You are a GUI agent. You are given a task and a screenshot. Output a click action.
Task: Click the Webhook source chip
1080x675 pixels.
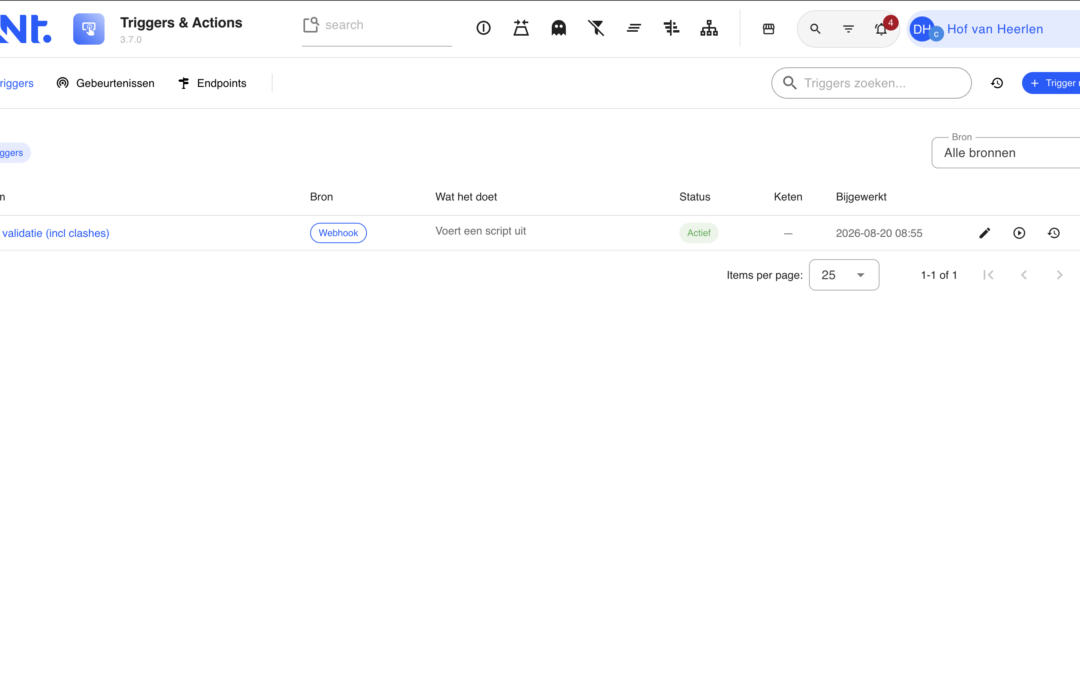(338, 233)
